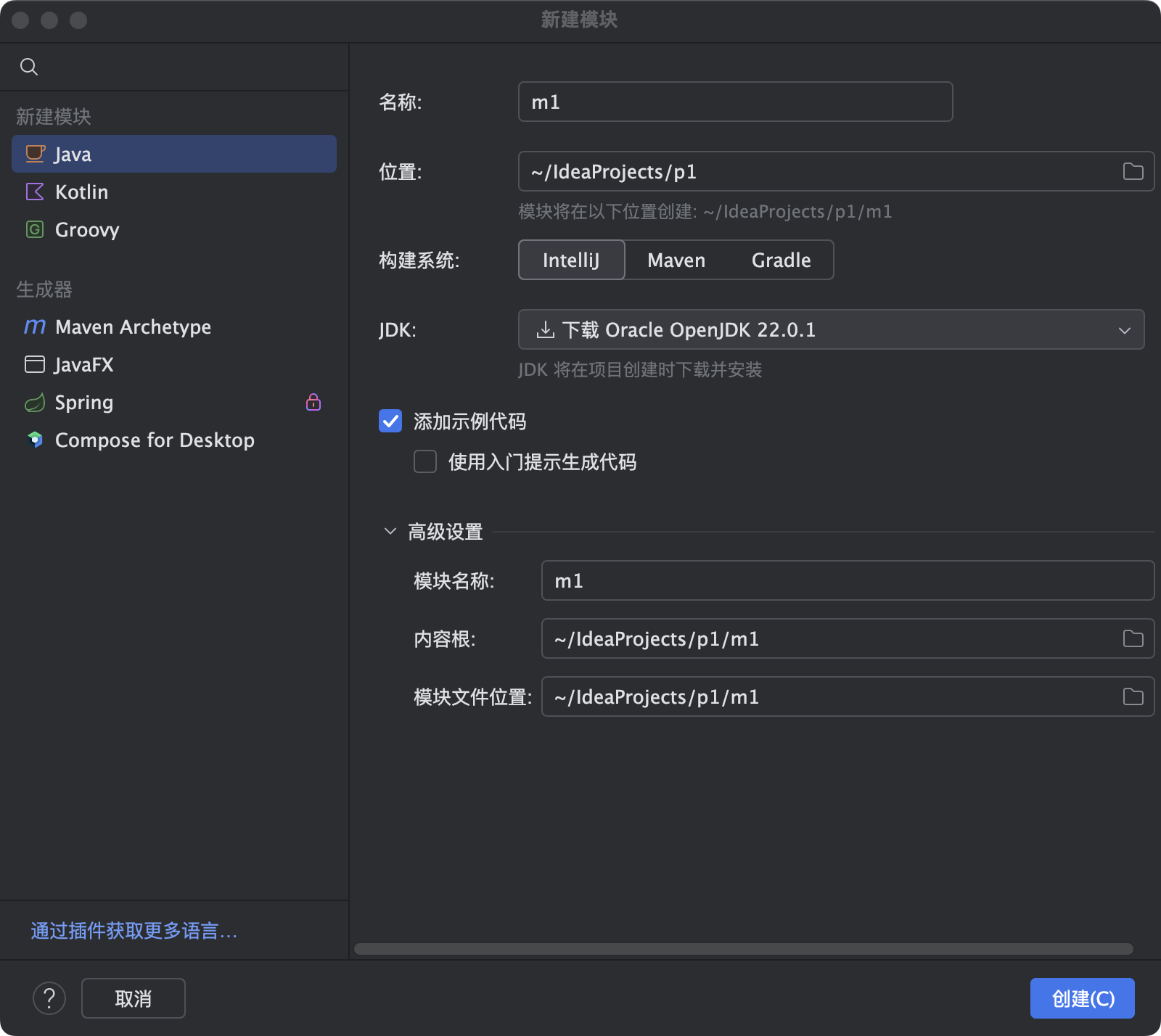Image resolution: width=1161 pixels, height=1036 pixels.
Task: Click the 高级设置 heading text
Action: tap(446, 531)
